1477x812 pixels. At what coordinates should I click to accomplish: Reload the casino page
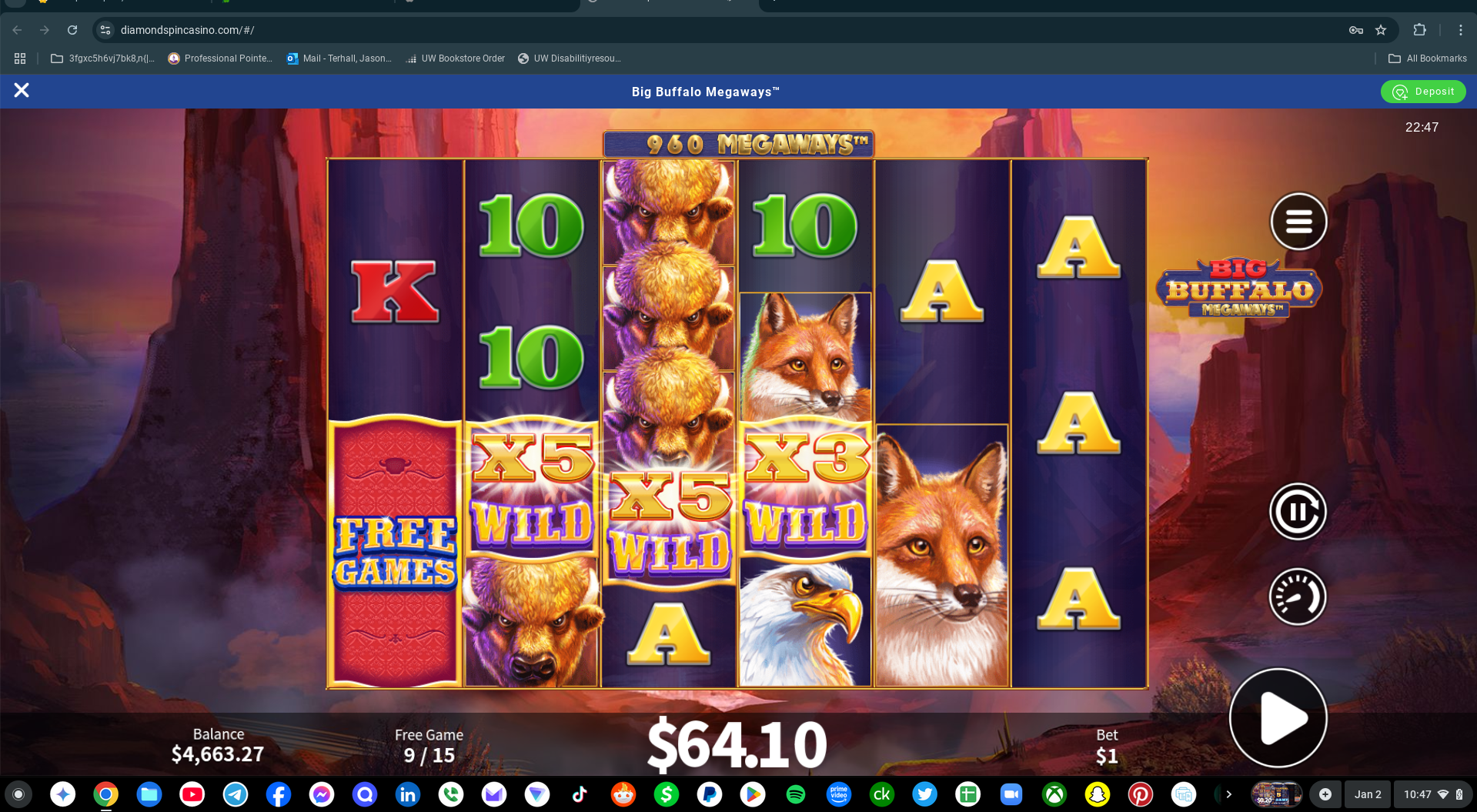tap(72, 30)
